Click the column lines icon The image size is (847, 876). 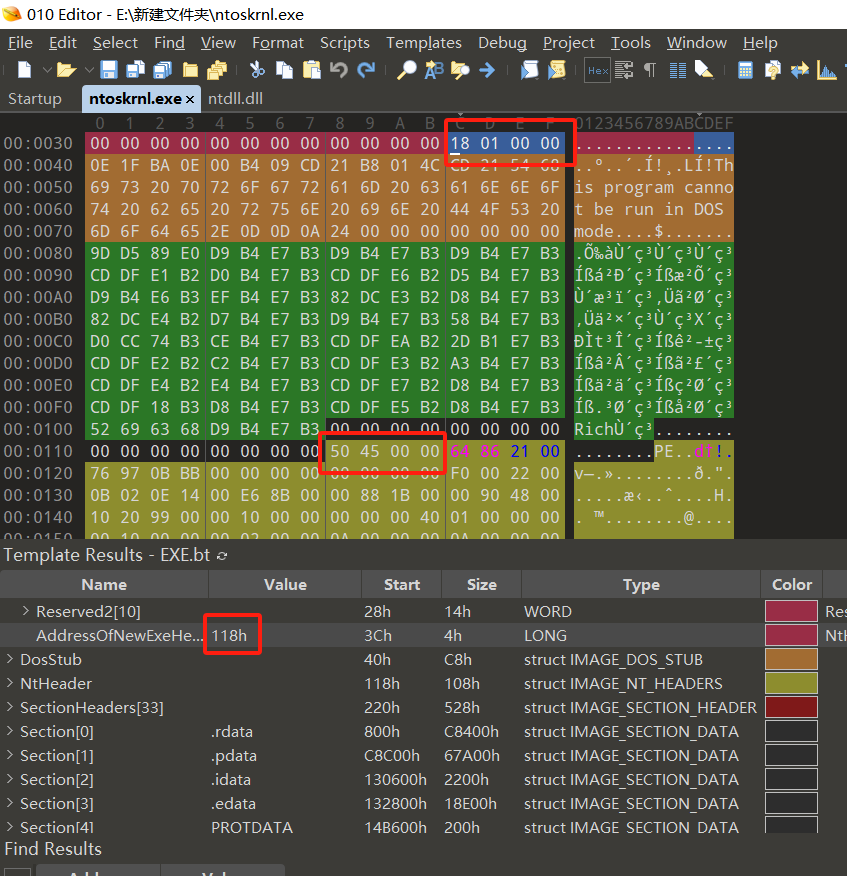point(678,70)
